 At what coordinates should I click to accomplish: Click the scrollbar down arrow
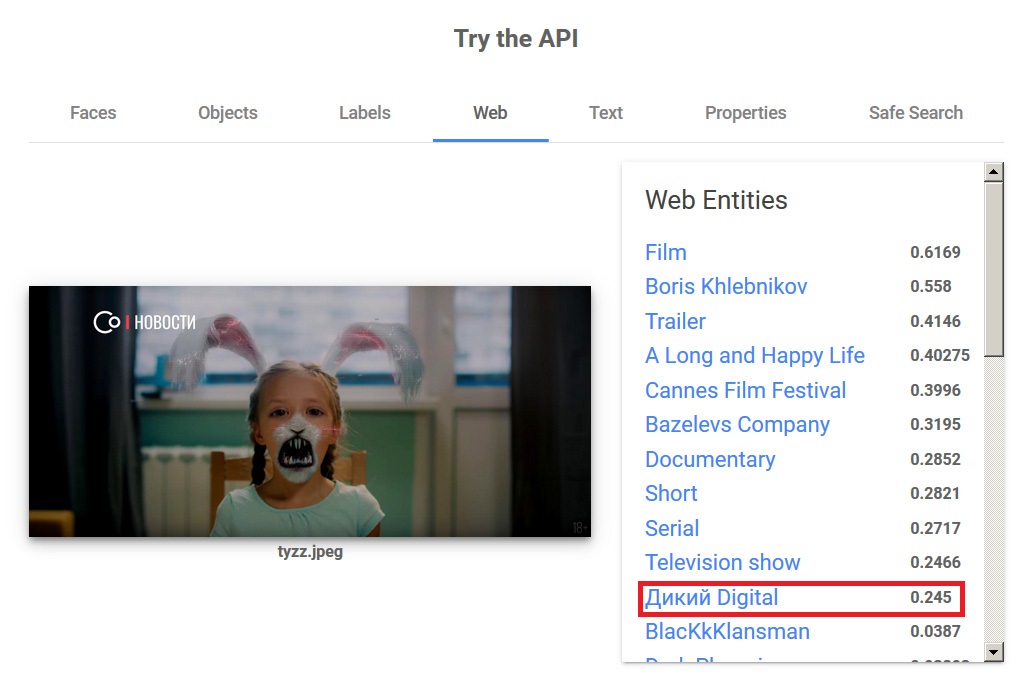point(993,652)
